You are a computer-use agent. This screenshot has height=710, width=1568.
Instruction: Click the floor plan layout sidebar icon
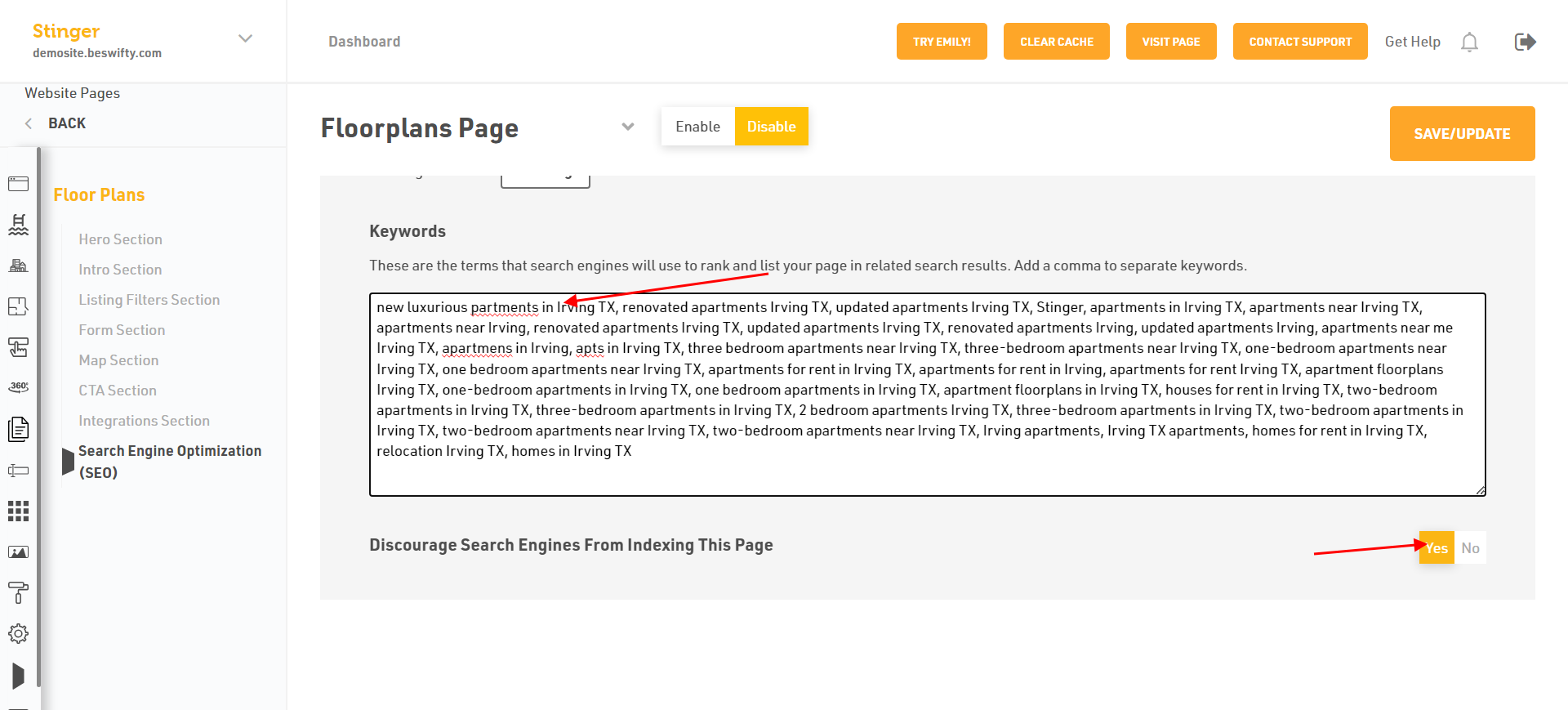tap(18, 306)
